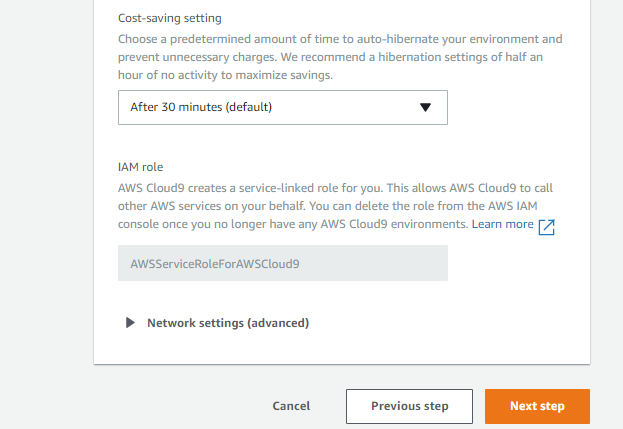The width and height of the screenshot is (623, 429).
Task: Open the "After 30 minutes (default)" dropdown
Action: (x=282, y=107)
